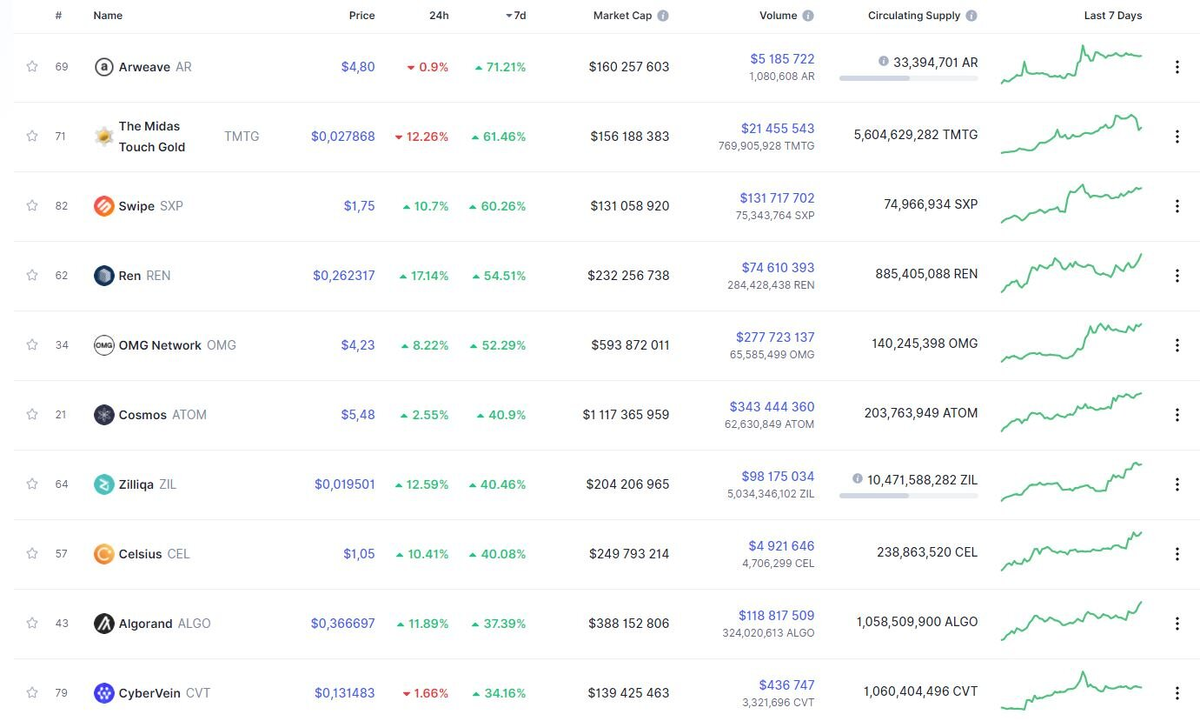Toggle the Celsius favorite star
This screenshot has height=721, width=1200.
point(32,553)
